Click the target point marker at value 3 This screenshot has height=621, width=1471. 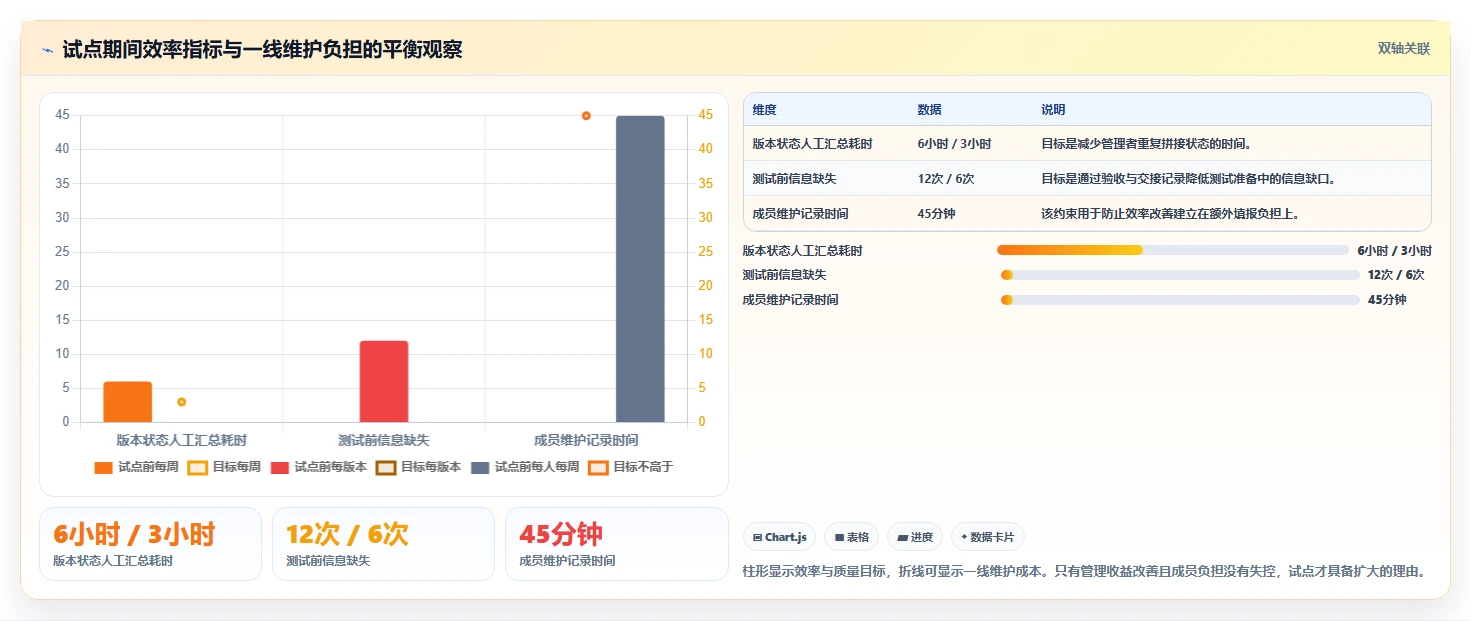(x=181, y=402)
